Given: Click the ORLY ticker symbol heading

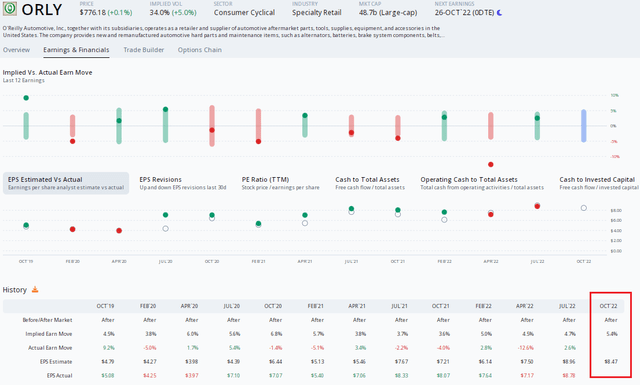Looking at the screenshot, I should pyautogui.click(x=42, y=10).
